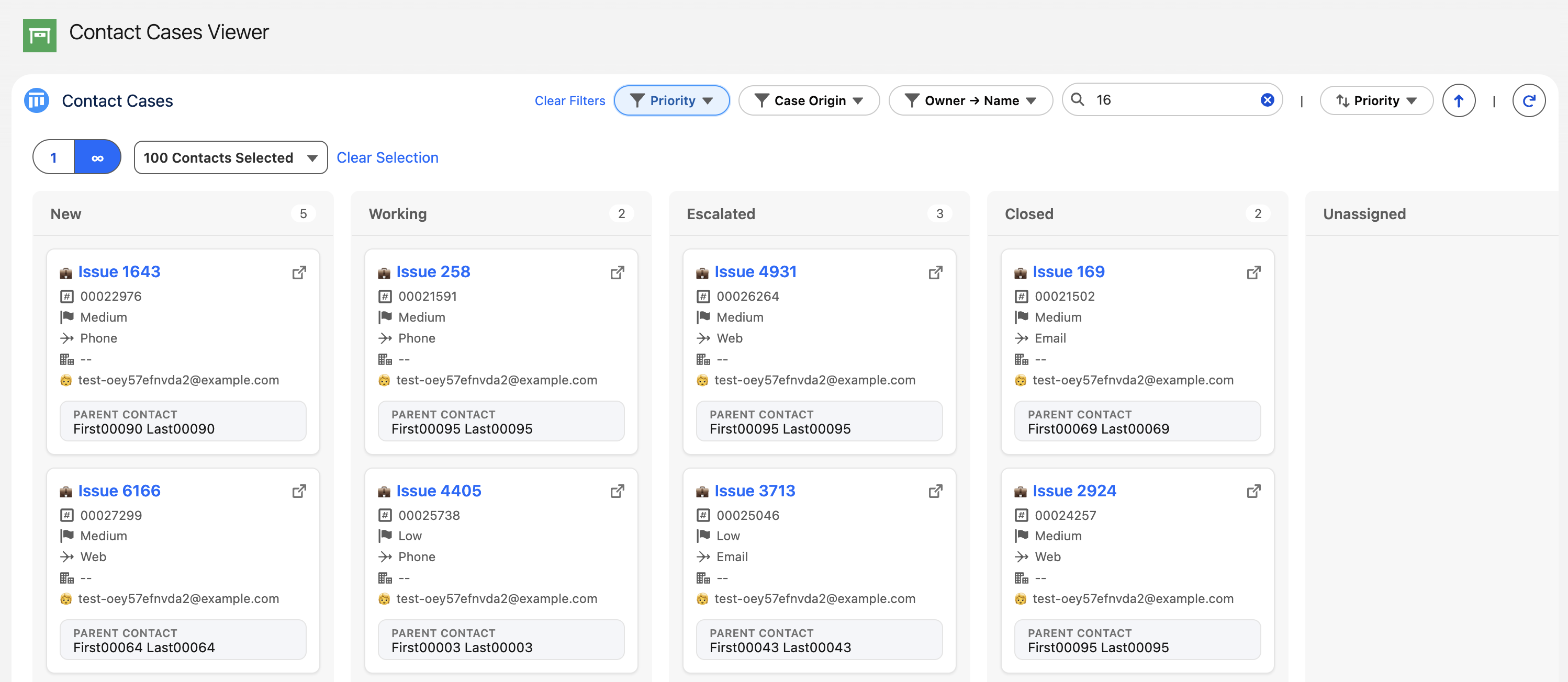Open Issue 6166 external link icon

click(x=299, y=491)
